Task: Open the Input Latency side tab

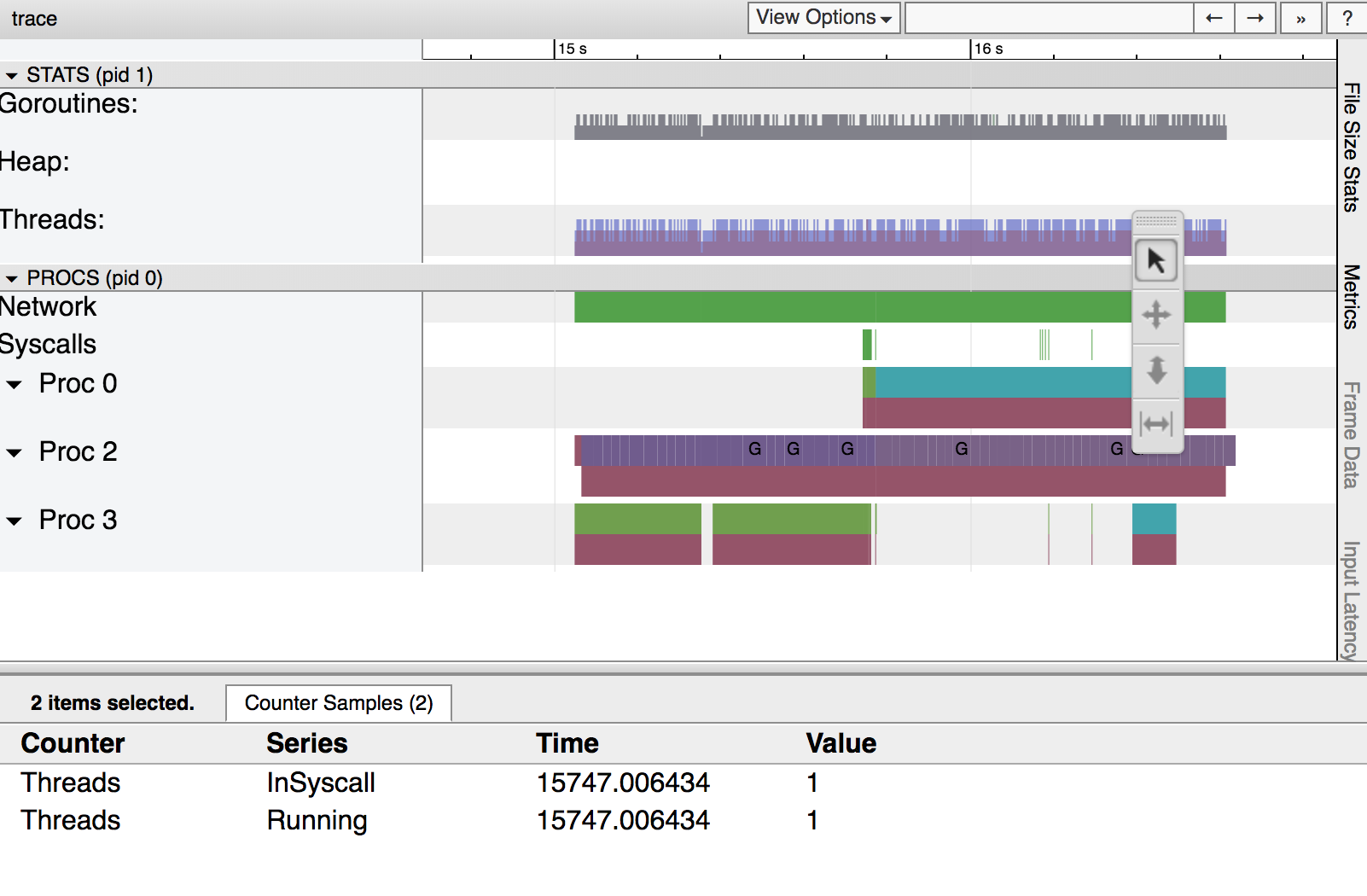Action: pyautogui.click(x=1352, y=600)
